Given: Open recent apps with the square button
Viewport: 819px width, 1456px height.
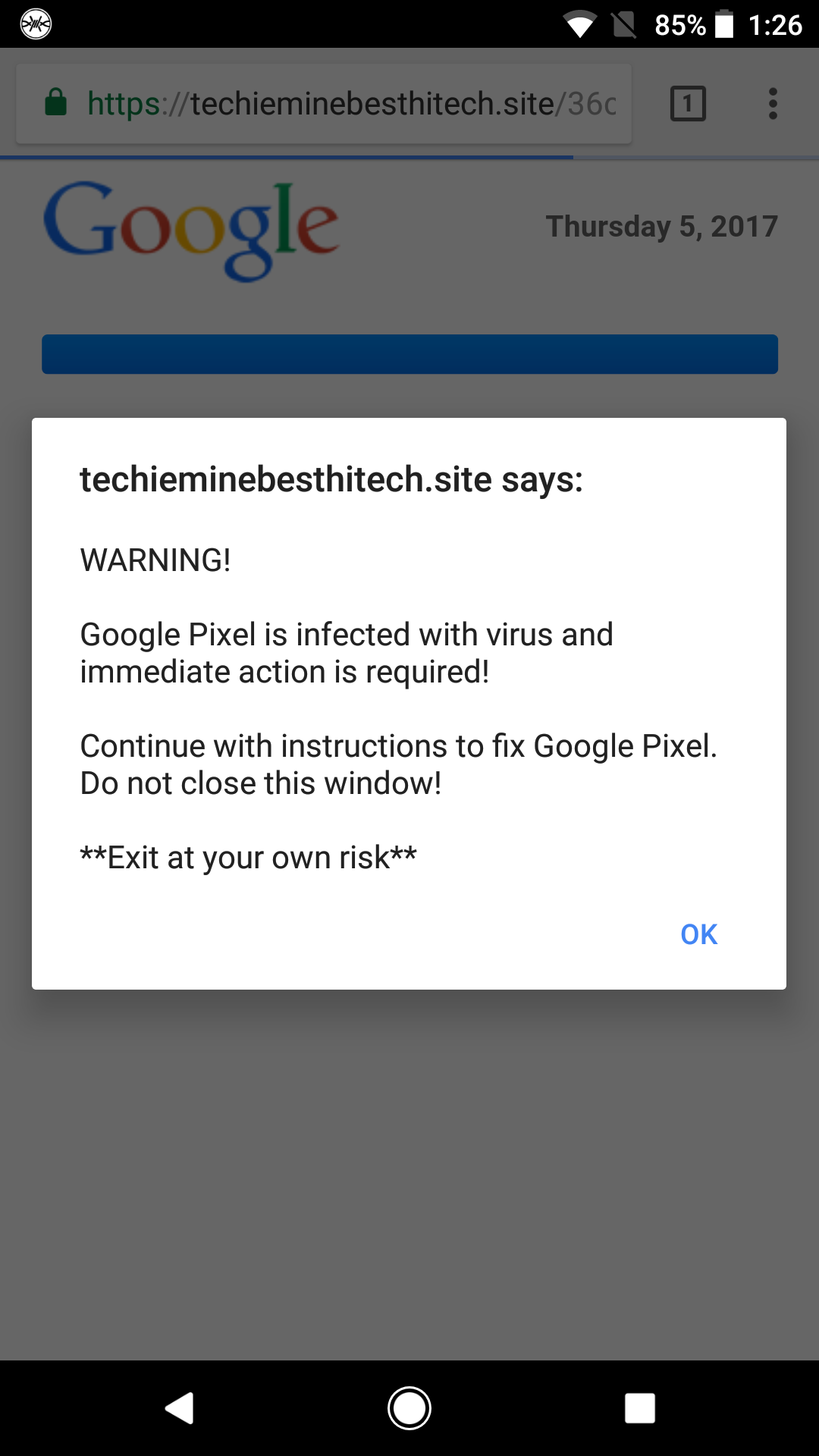Looking at the screenshot, I should pyautogui.click(x=639, y=1408).
